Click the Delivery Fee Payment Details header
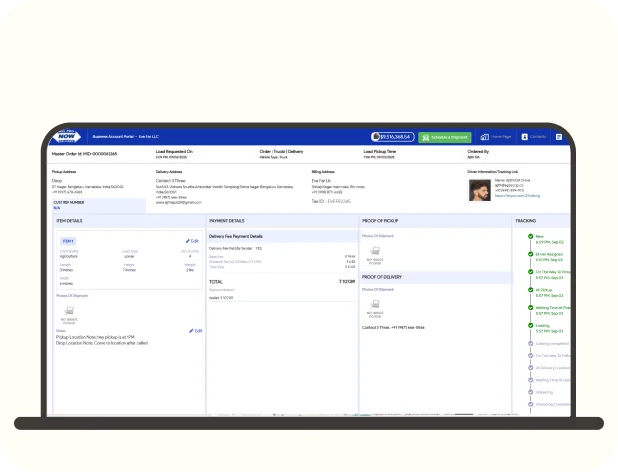The image size is (618, 472). point(236,236)
